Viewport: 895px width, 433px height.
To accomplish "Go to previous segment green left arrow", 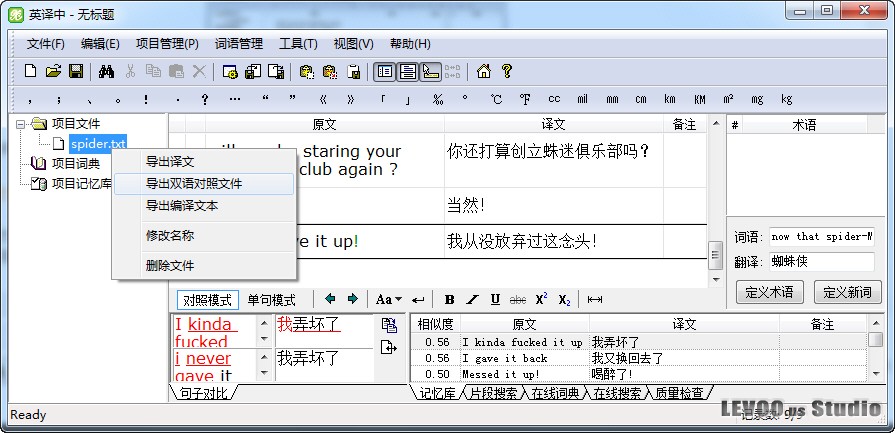I will (x=330, y=299).
